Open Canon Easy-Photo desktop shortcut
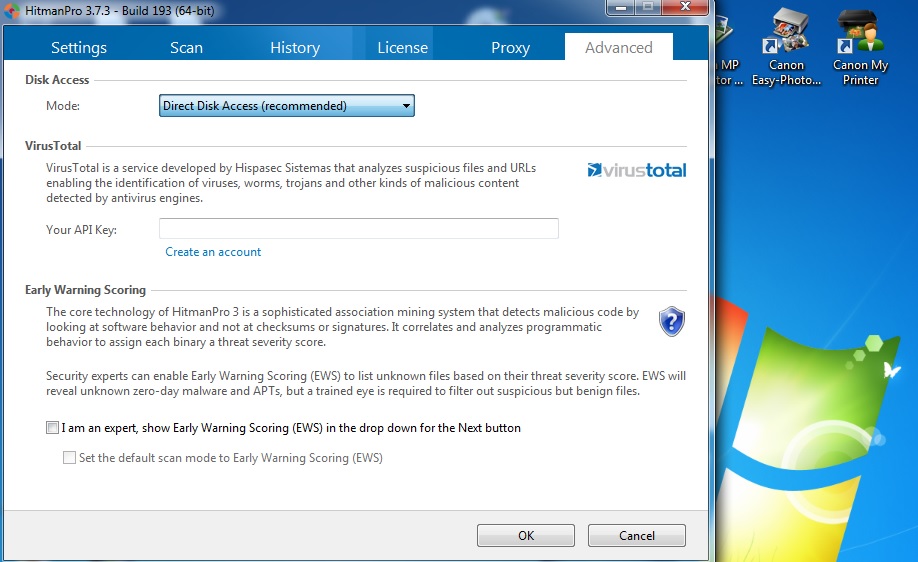 point(786,48)
